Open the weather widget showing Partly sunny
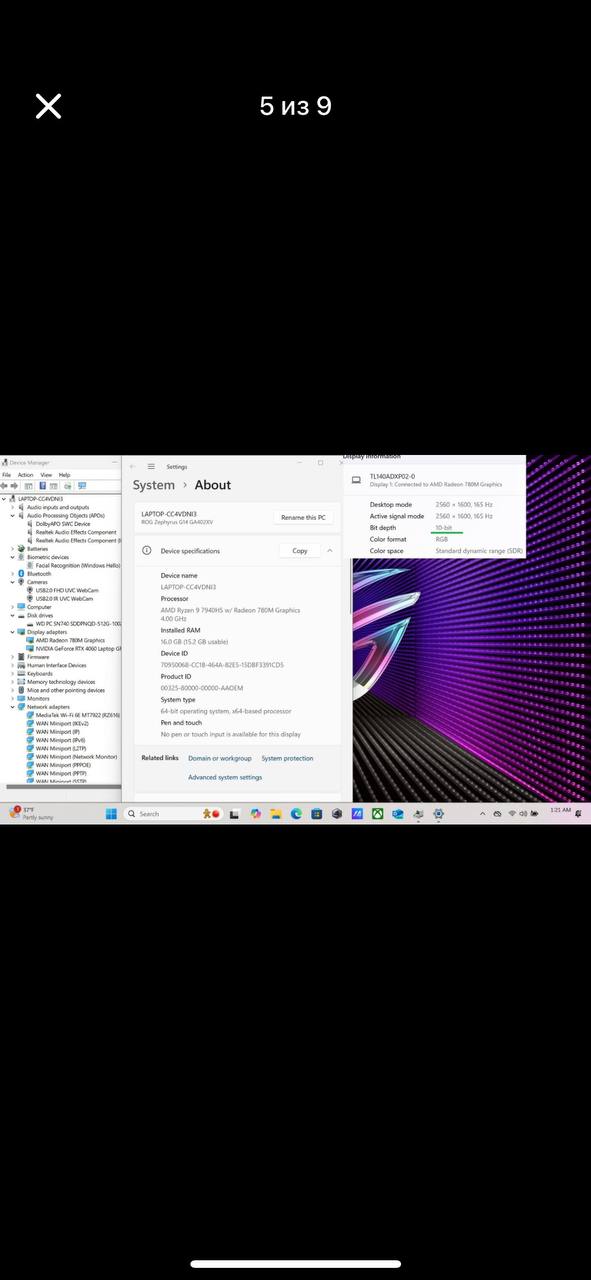 coord(32,813)
